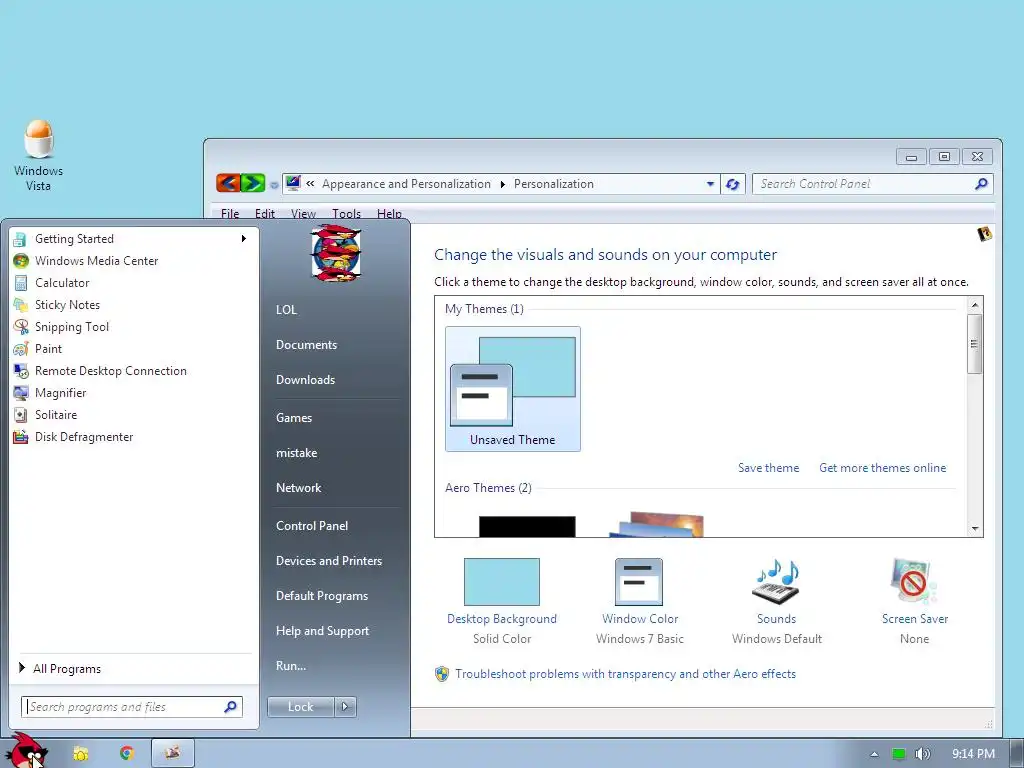Image resolution: width=1024 pixels, height=768 pixels.
Task: Open Solitaire icon in Start menu
Action: tap(21, 415)
